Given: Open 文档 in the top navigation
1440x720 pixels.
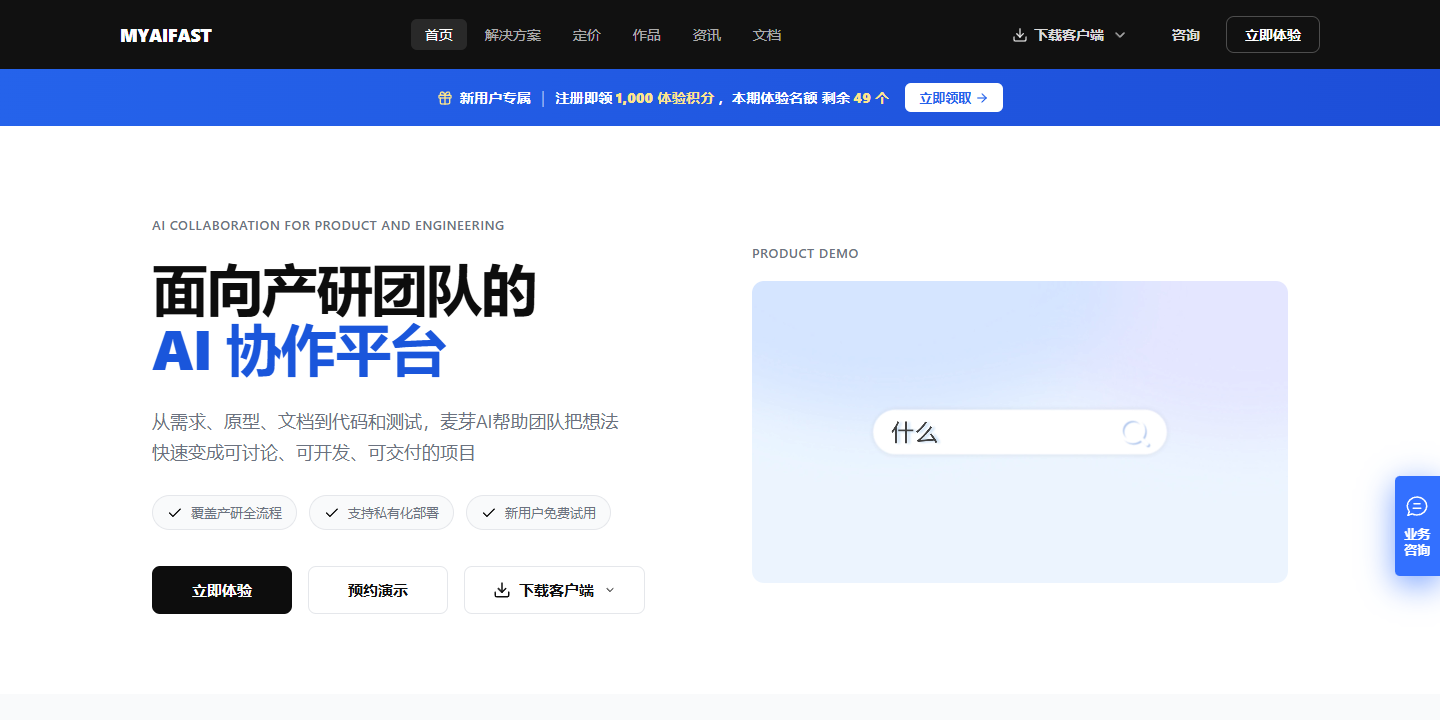Looking at the screenshot, I should 767,35.
